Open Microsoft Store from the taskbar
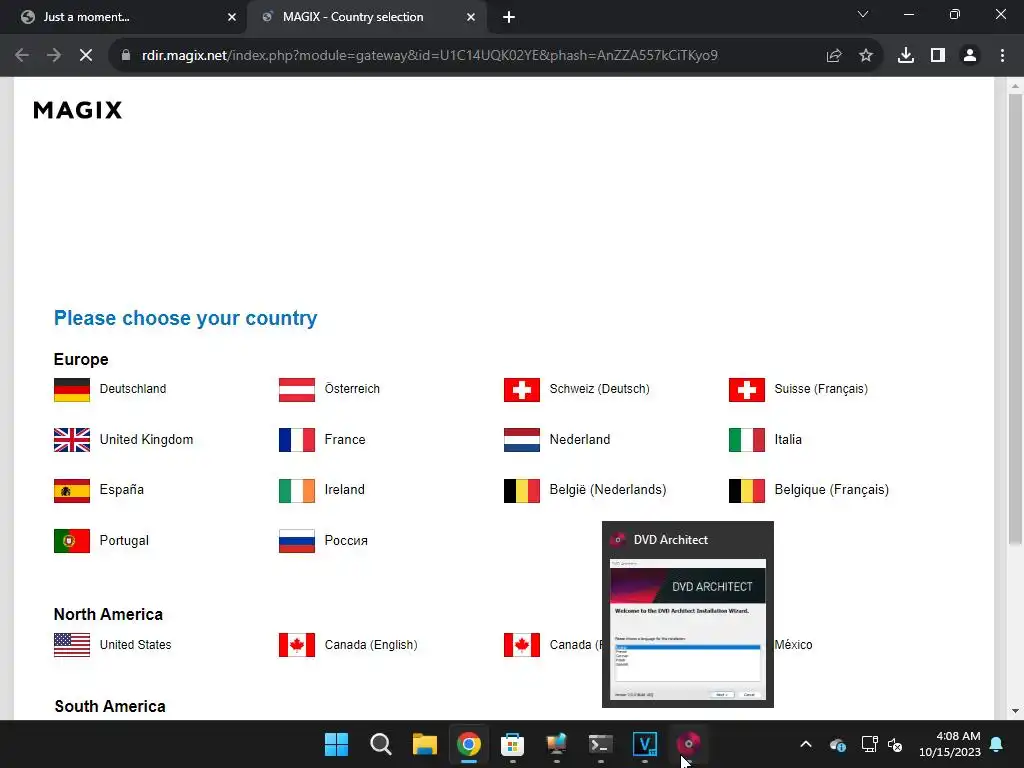 coord(513,744)
